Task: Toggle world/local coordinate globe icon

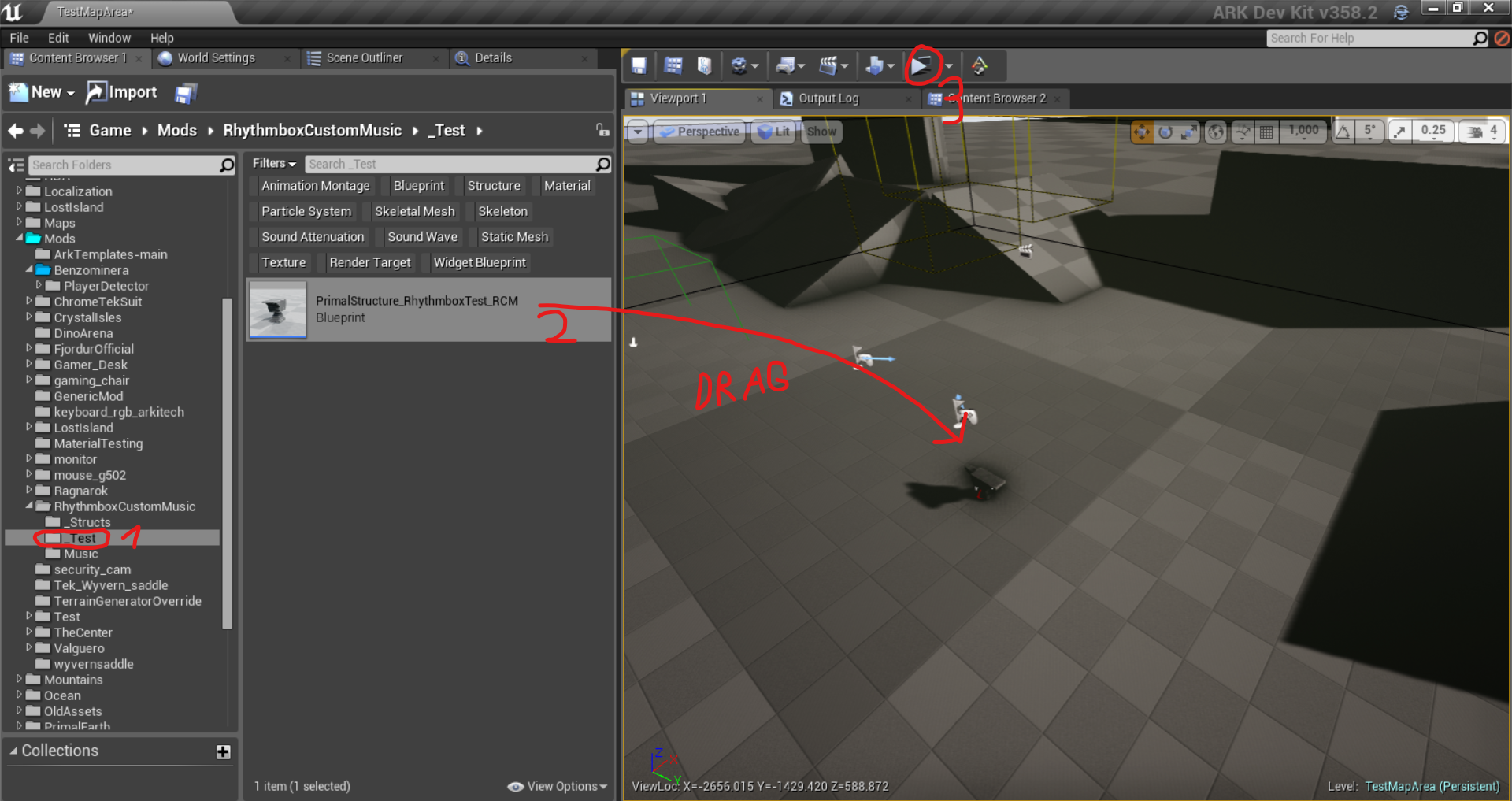Action: [1216, 132]
